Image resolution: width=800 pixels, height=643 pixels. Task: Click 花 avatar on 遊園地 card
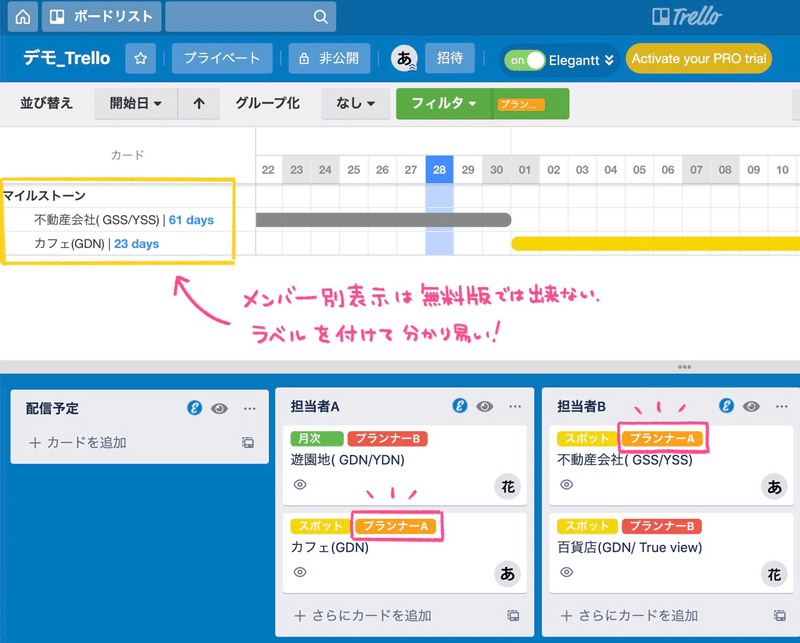coord(508,486)
